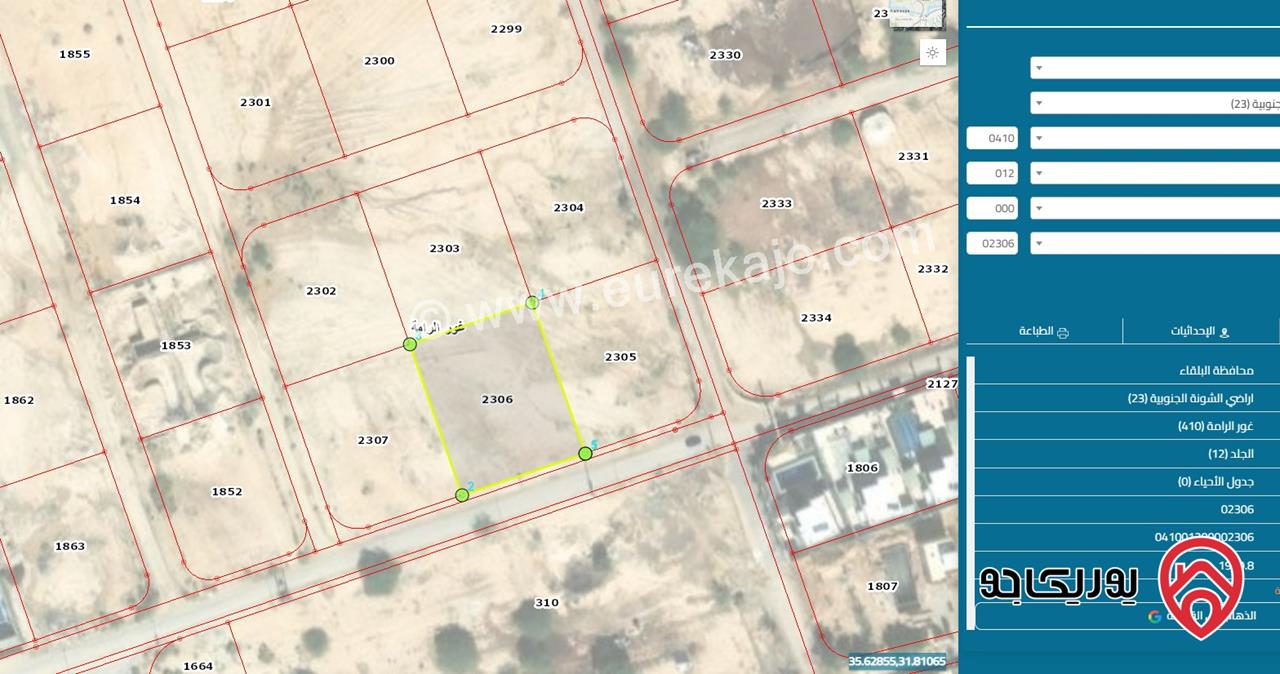This screenshot has width=1280, height=674.
Task: Toggle the sun brightness map button
Action: (x=932, y=53)
